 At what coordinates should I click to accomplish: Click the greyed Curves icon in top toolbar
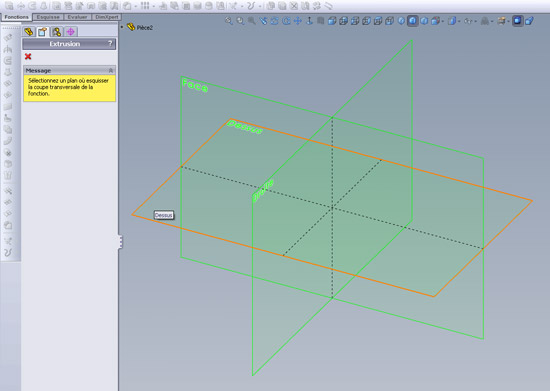(x=251, y=6)
